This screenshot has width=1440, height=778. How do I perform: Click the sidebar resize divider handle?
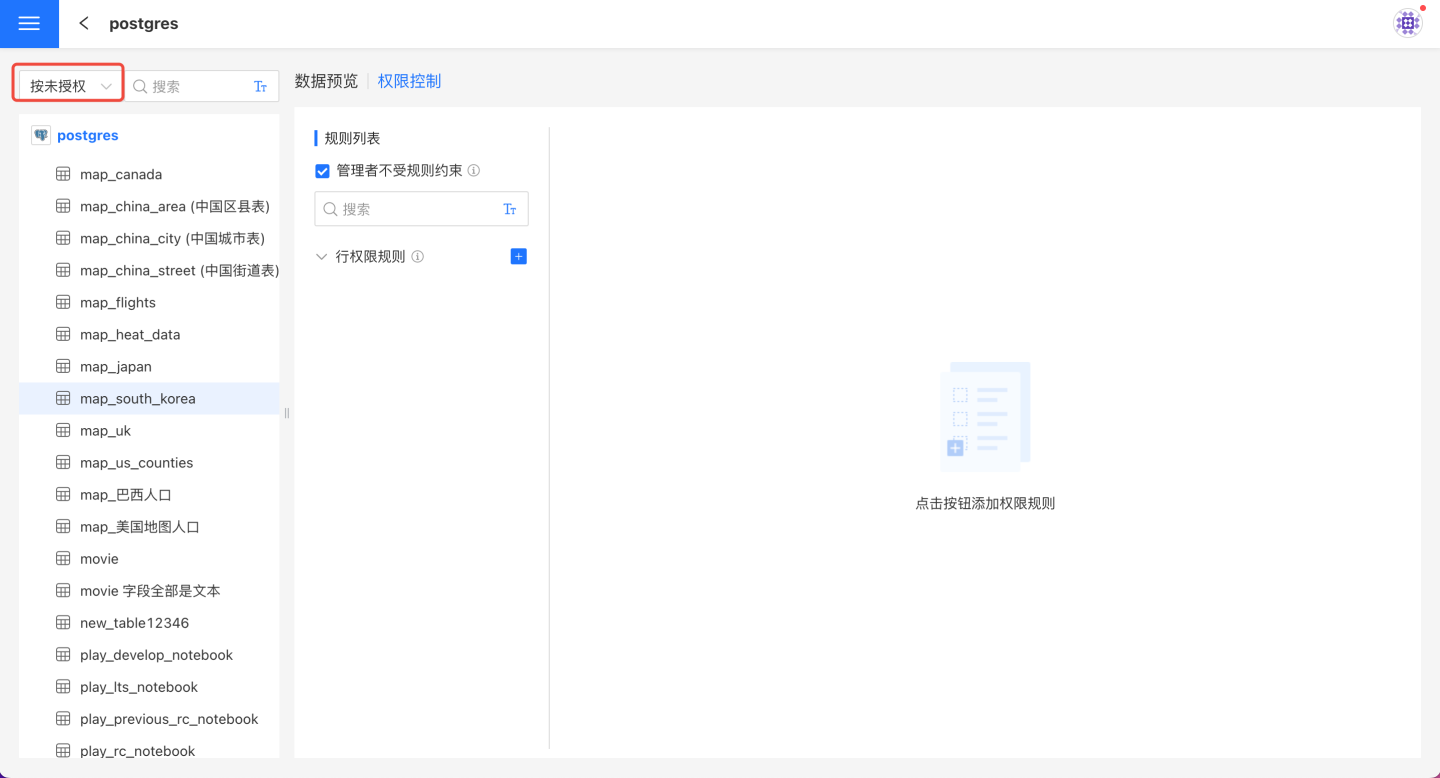pos(286,413)
